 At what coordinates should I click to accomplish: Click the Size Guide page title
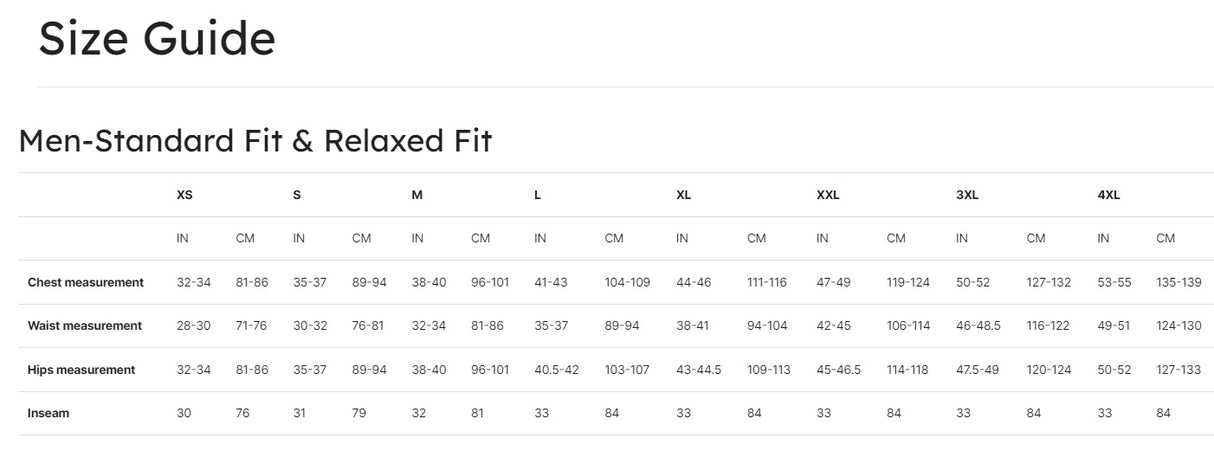[x=157, y=39]
